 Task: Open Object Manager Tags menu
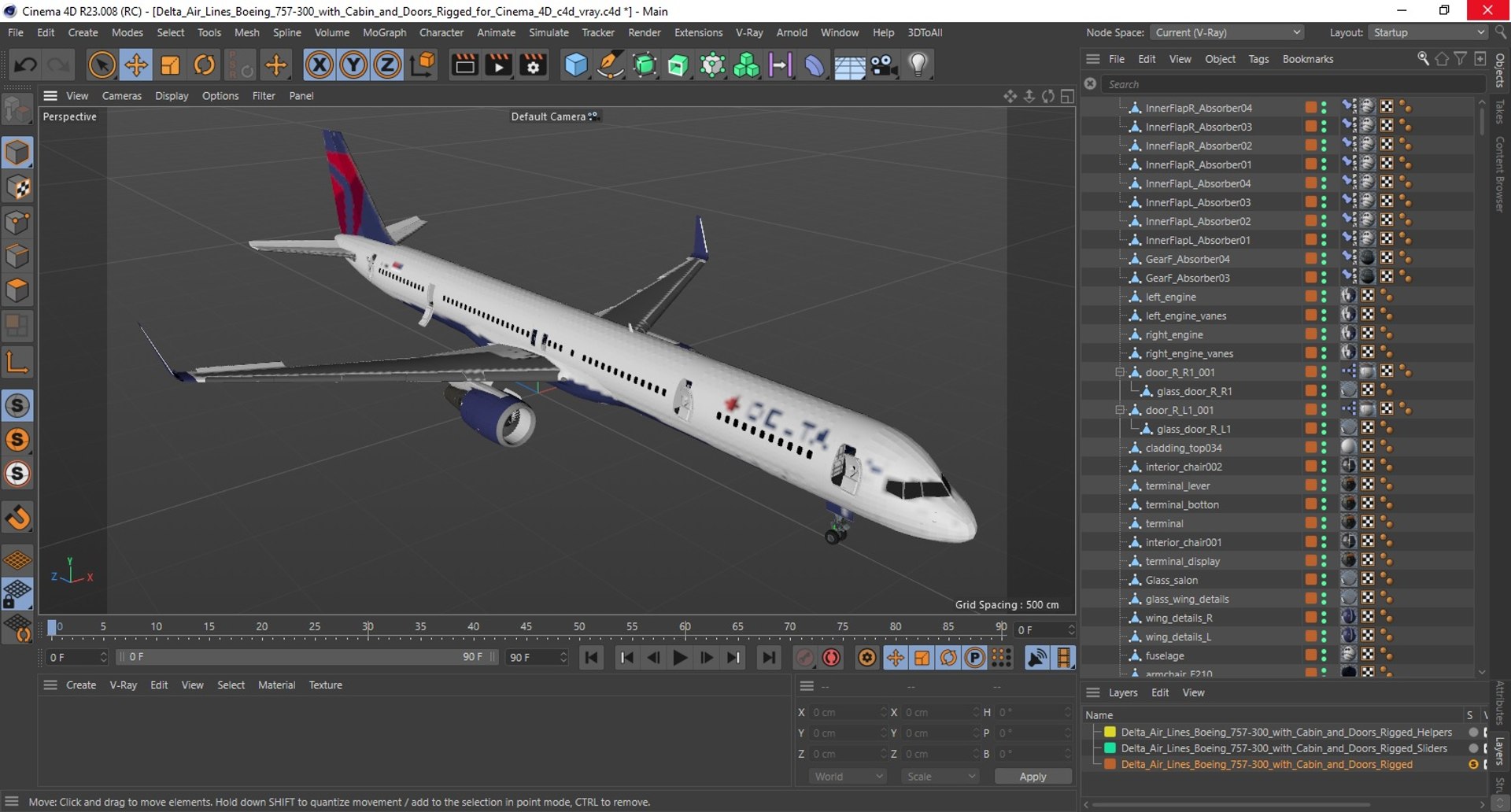[x=1258, y=59]
